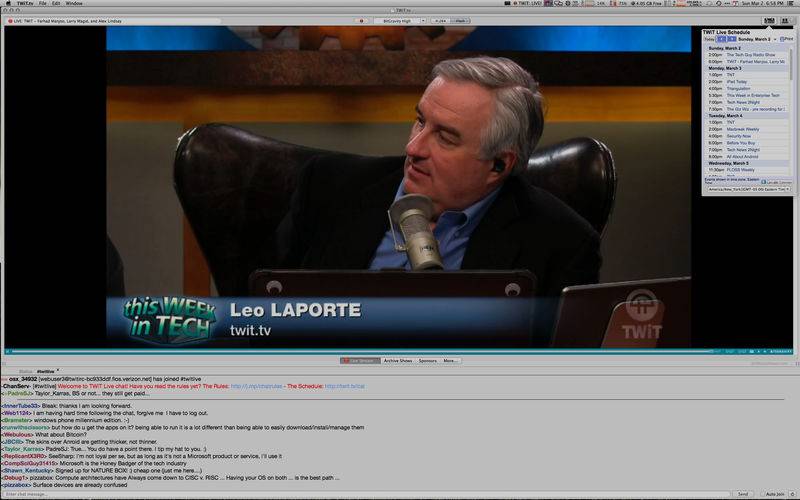Click the pizzabox username in chat

pyautogui.click(x=16, y=485)
